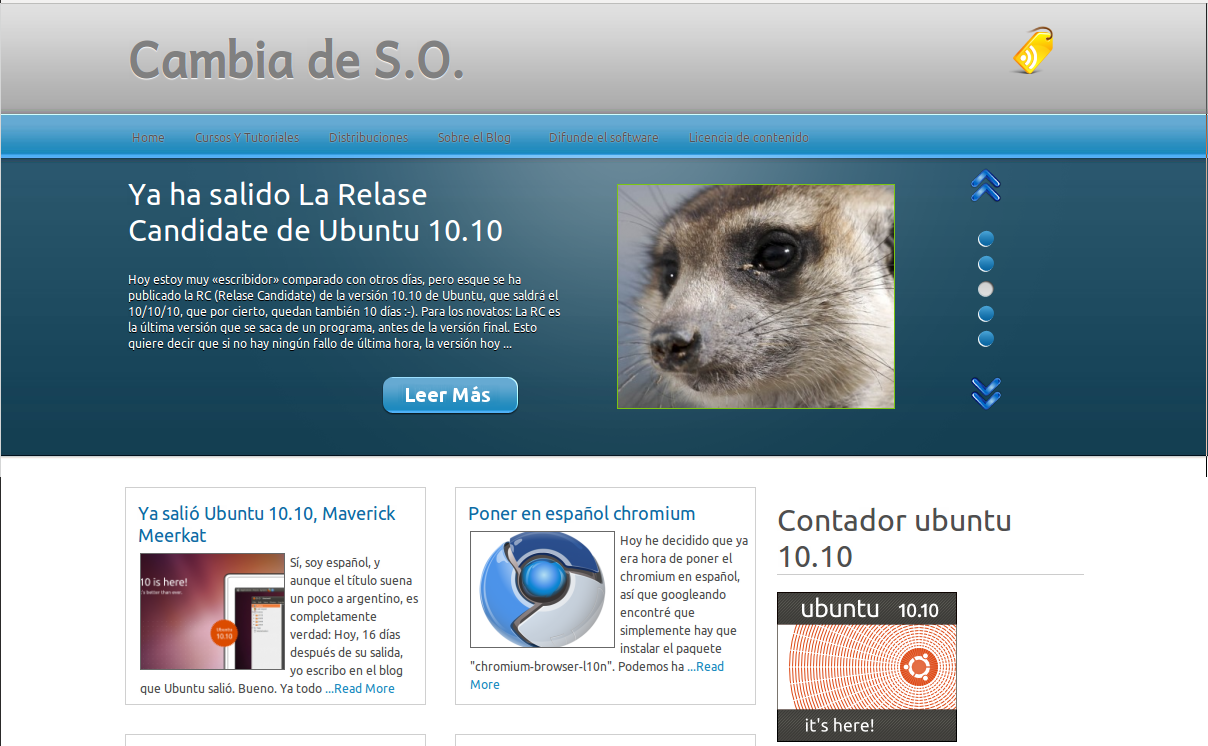
Task: Click the 'Contador ubuntu 10.10' heading
Action: (894, 538)
